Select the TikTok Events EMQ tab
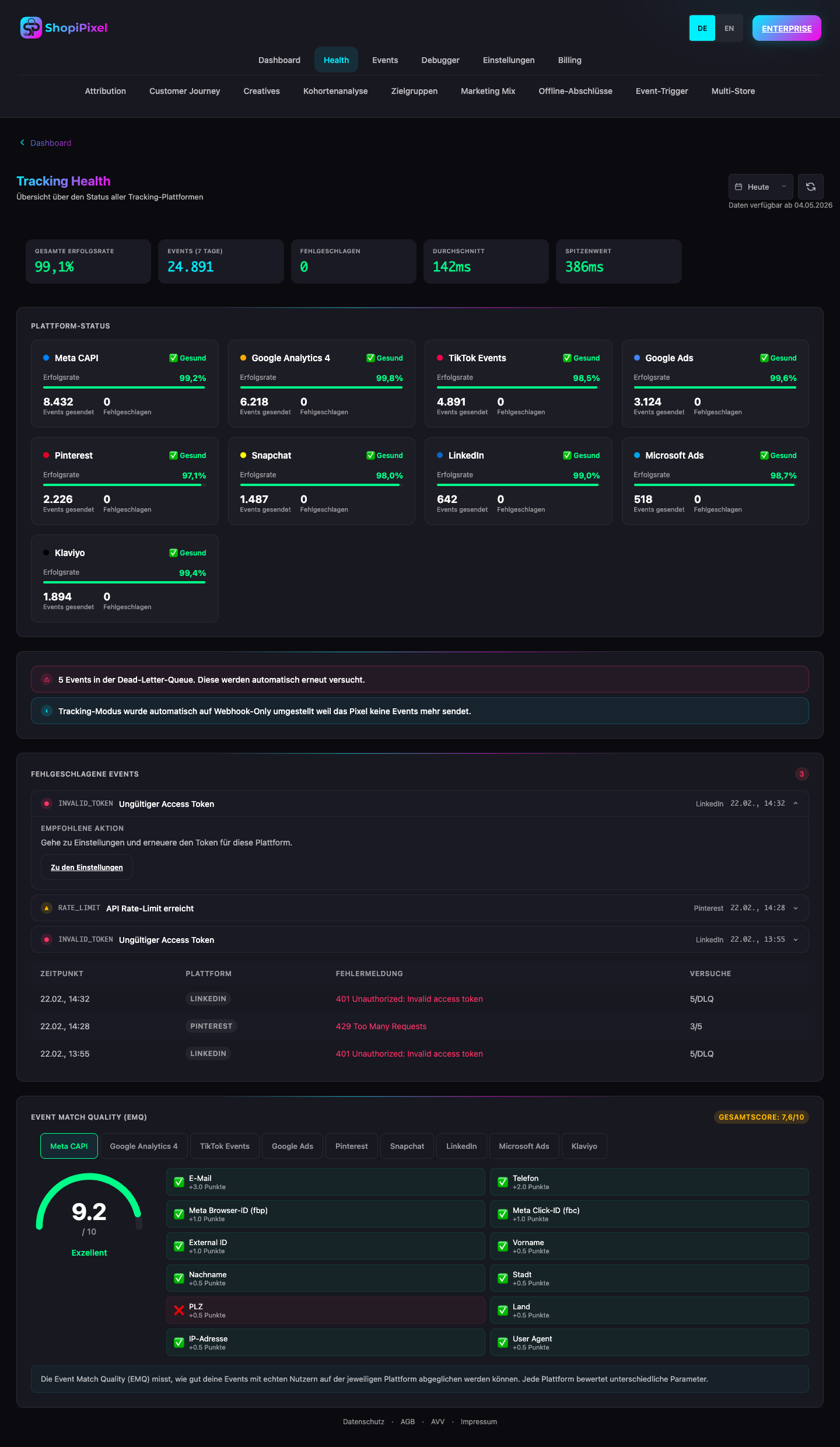The width and height of the screenshot is (840, 1447). (x=225, y=1146)
